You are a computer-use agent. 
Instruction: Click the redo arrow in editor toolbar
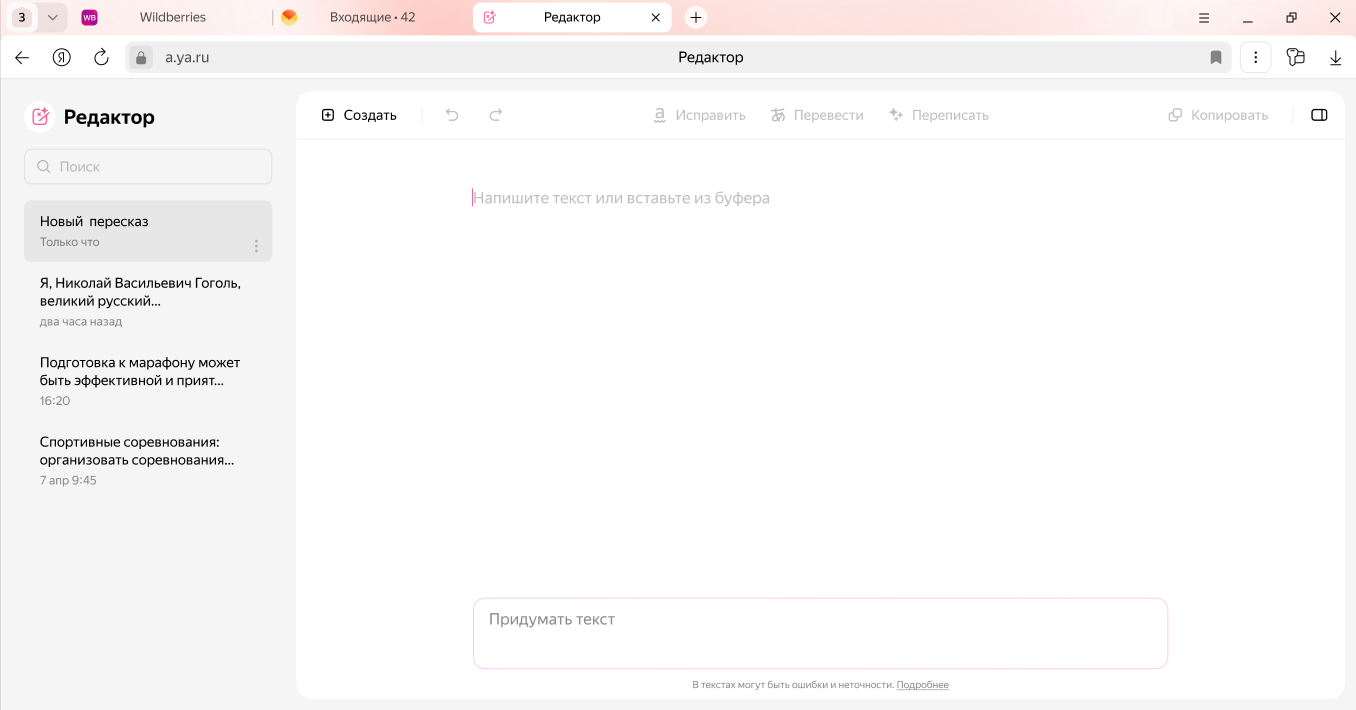click(495, 115)
